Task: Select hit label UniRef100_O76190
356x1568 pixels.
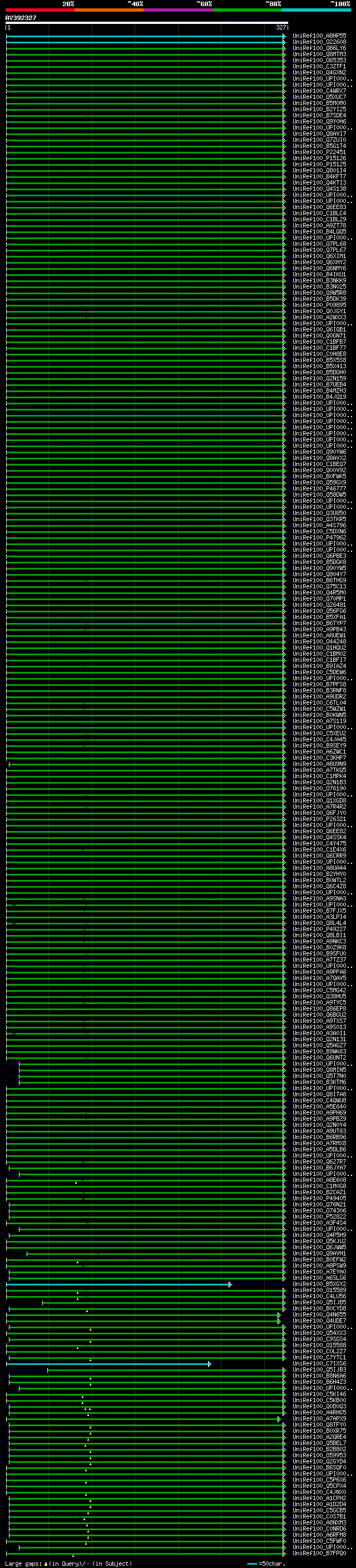Action: click(x=319, y=788)
